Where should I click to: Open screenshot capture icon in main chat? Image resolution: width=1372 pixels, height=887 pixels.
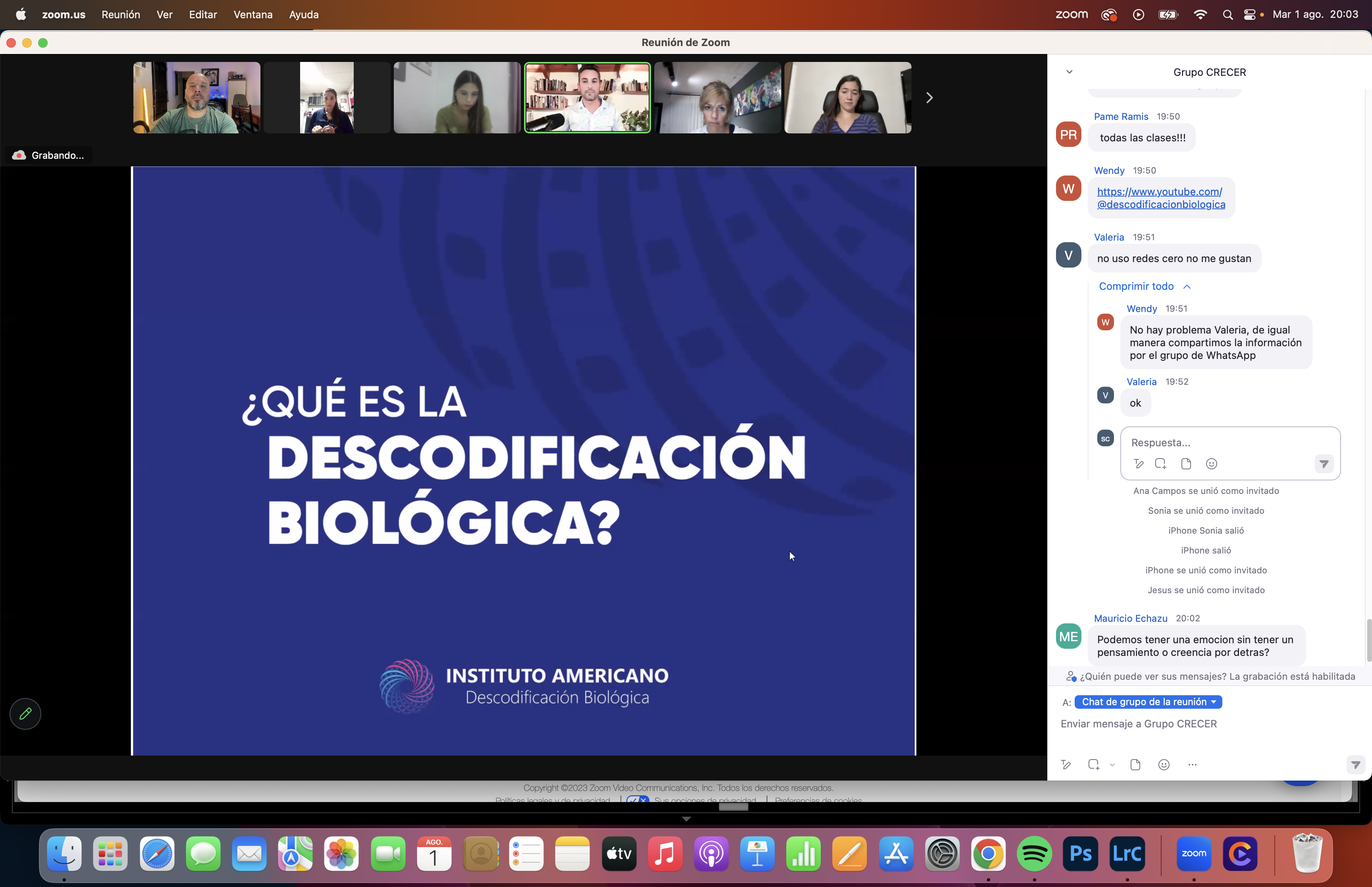pyautogui.click(x=1093, y=764)
